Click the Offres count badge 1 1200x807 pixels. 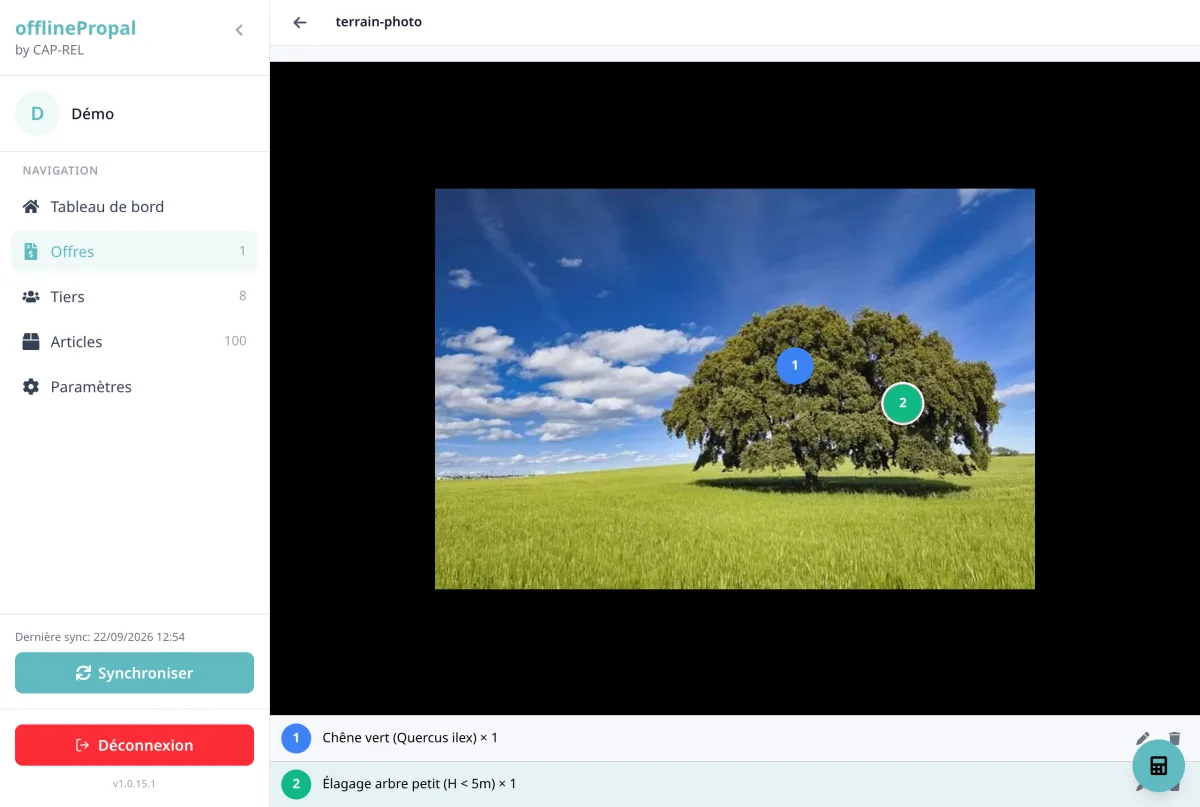(x=242, y=252)
